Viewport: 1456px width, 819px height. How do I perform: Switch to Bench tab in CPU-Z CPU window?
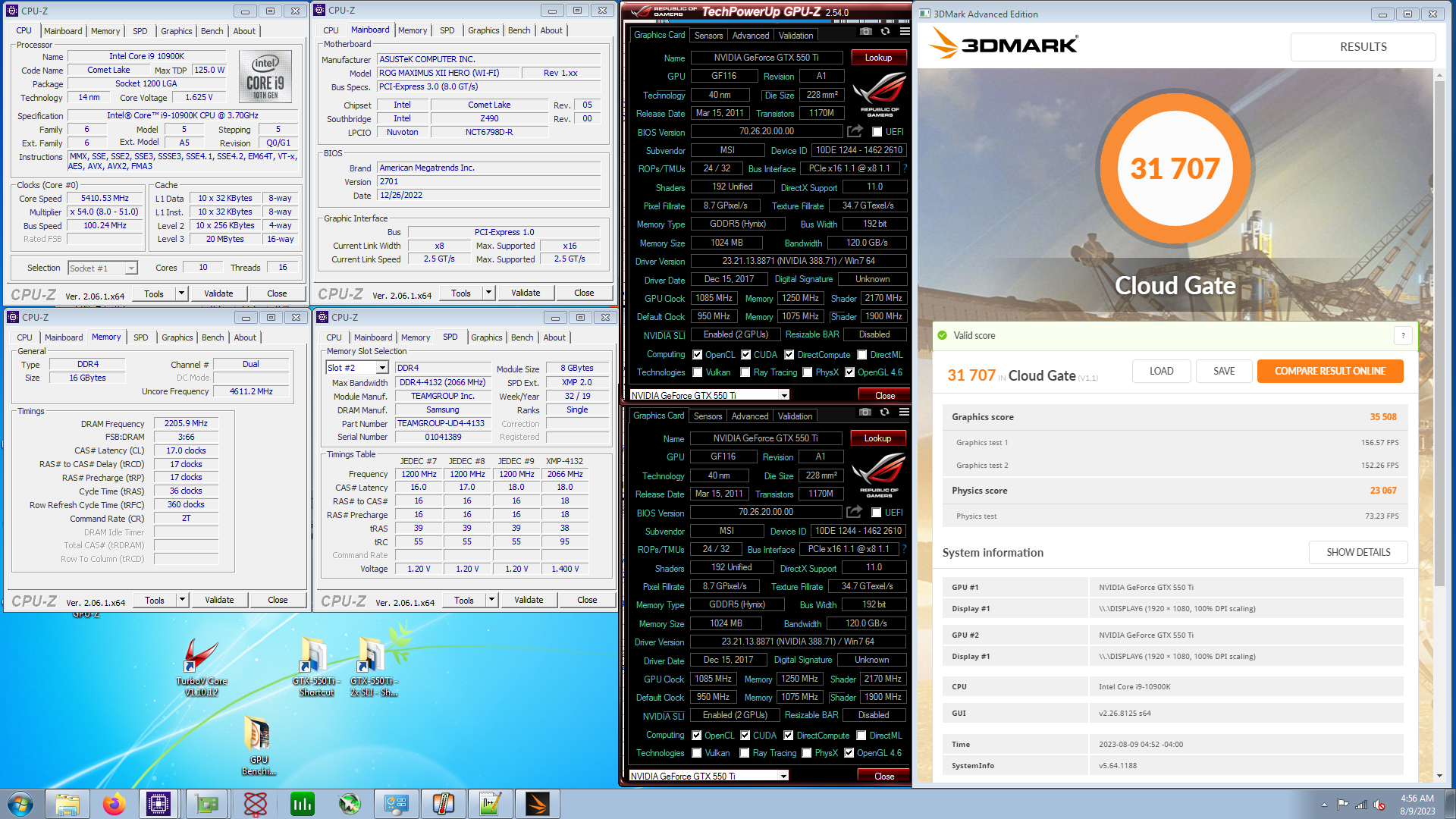(x=212, y=31)
